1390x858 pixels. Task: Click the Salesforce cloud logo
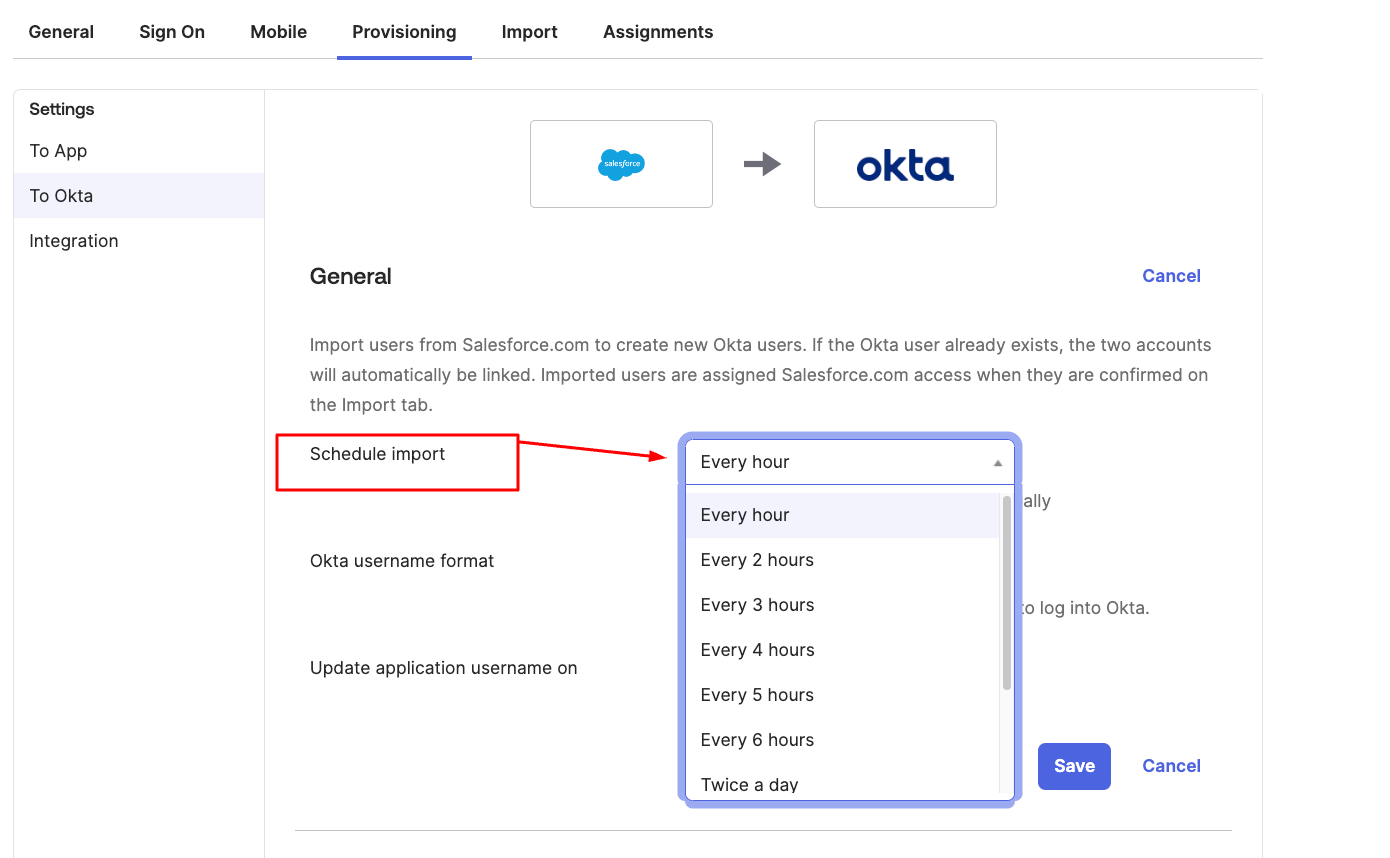pyautogui.click(x=621, y=164)
